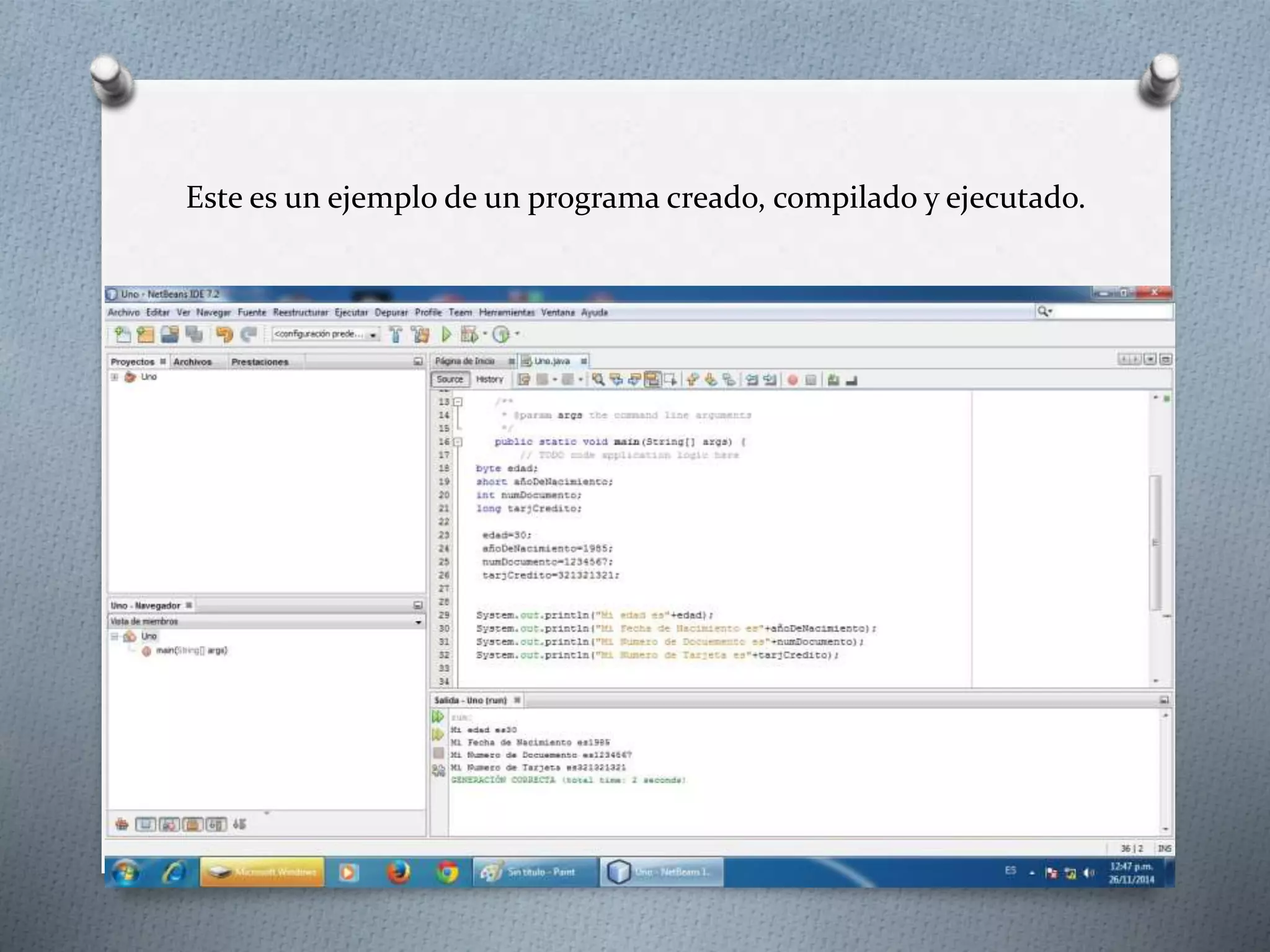Screen dimensions: 1270x952
Task: Open the Ejecutar menu
Action: click(352, 312)
